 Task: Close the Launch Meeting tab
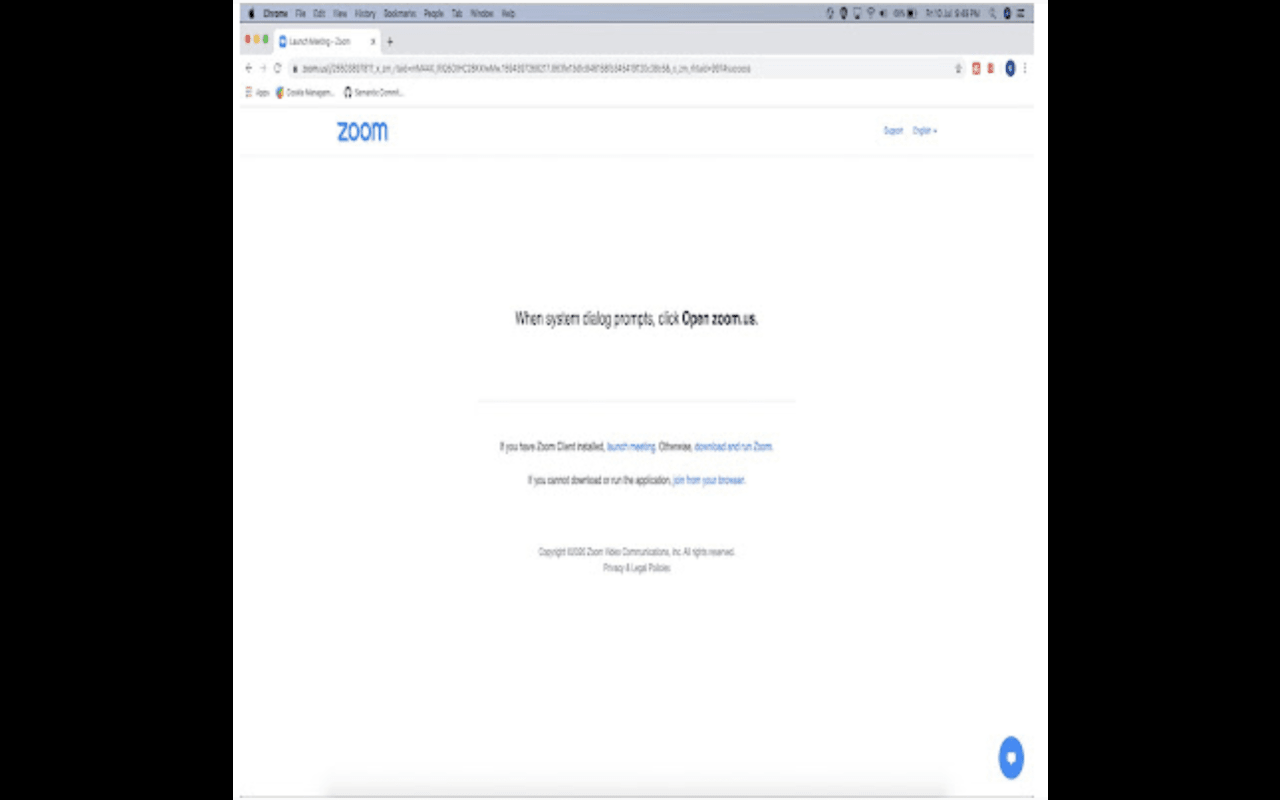pyautogui.click(x=373, y=41)
